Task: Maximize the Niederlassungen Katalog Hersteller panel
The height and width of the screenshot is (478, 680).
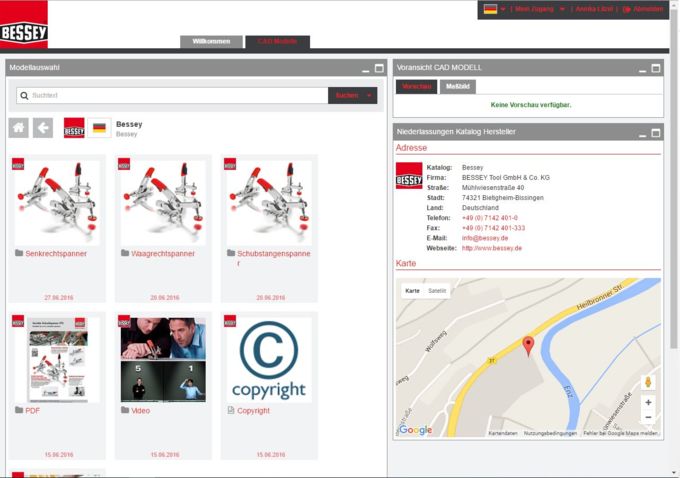Action: tap(656, 132)
